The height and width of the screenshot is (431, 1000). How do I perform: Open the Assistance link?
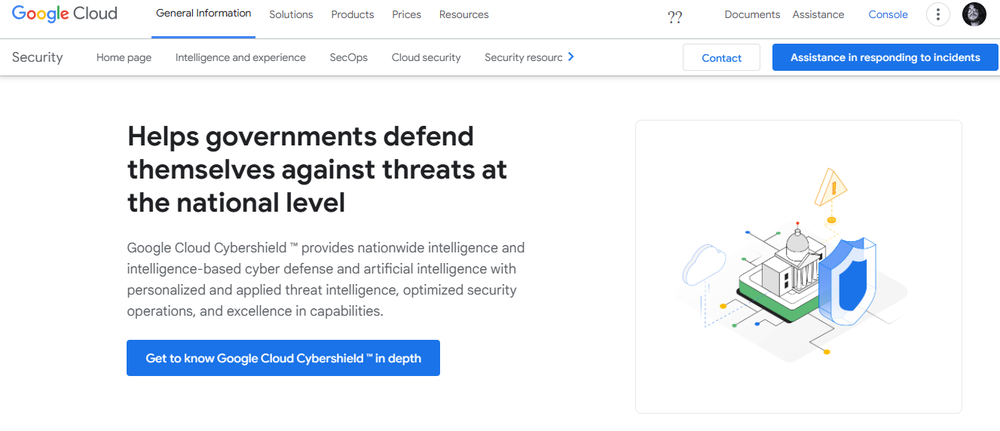coord(818,15)
